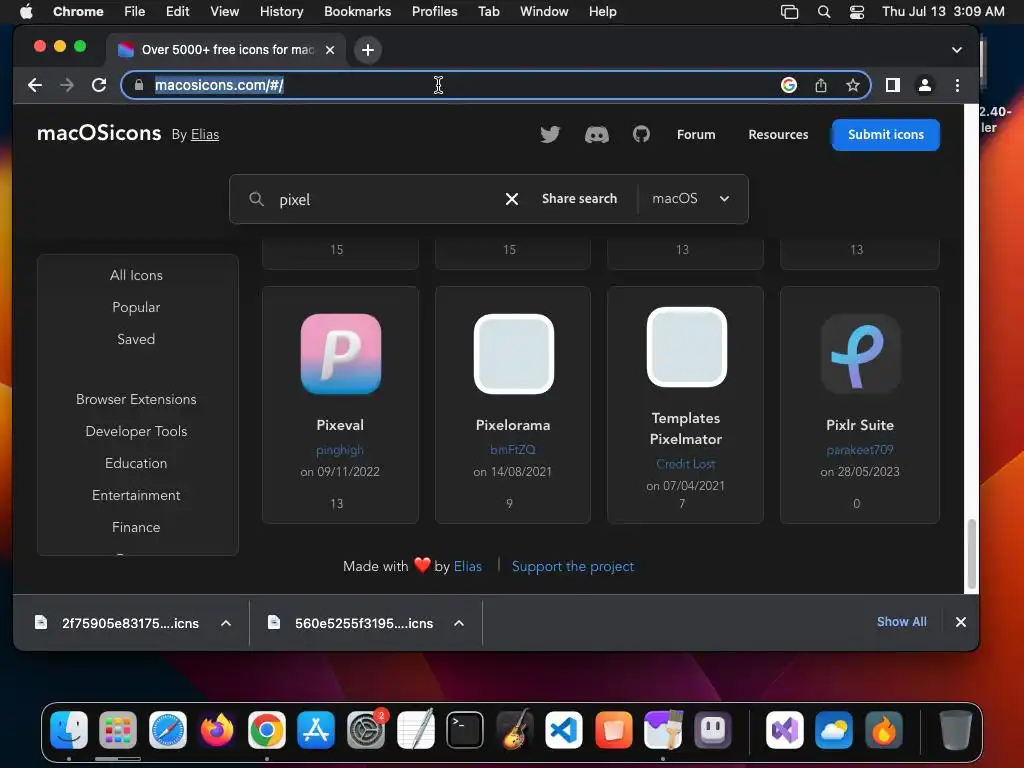Open the tab search chevron
Screen dimensions: 1024x768
(957, 50)
